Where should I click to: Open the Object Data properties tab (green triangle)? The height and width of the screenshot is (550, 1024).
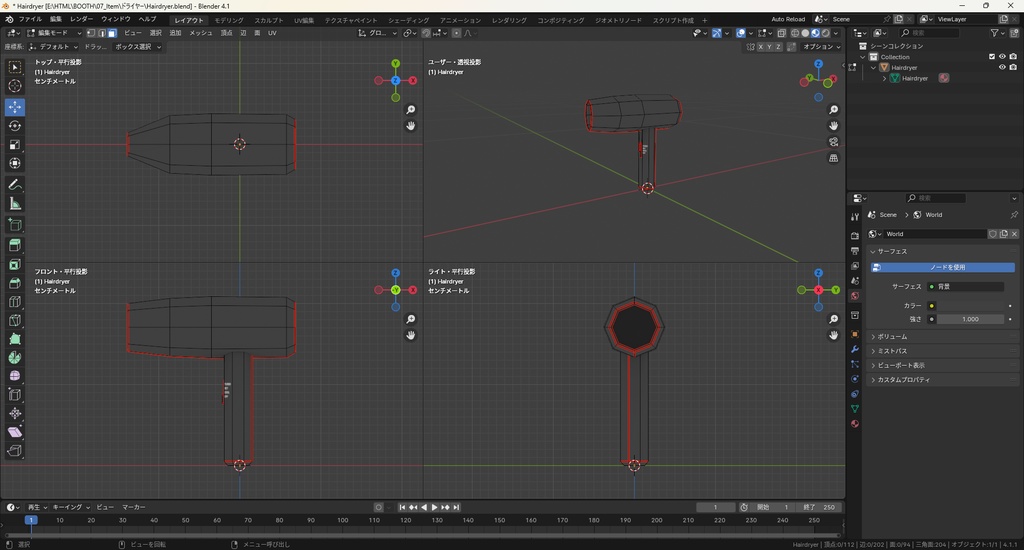pyautogui.click(x=855, y=409)
